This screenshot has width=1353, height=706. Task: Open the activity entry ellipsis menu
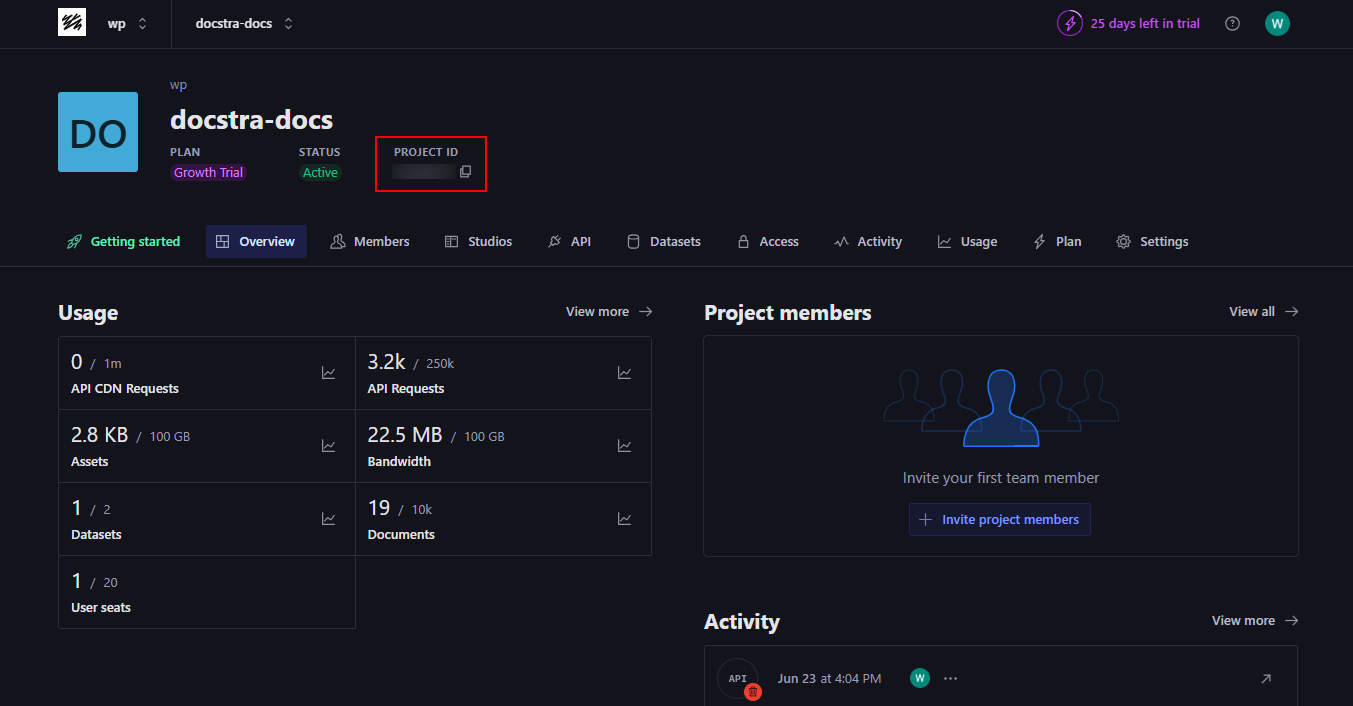[950, 679]
